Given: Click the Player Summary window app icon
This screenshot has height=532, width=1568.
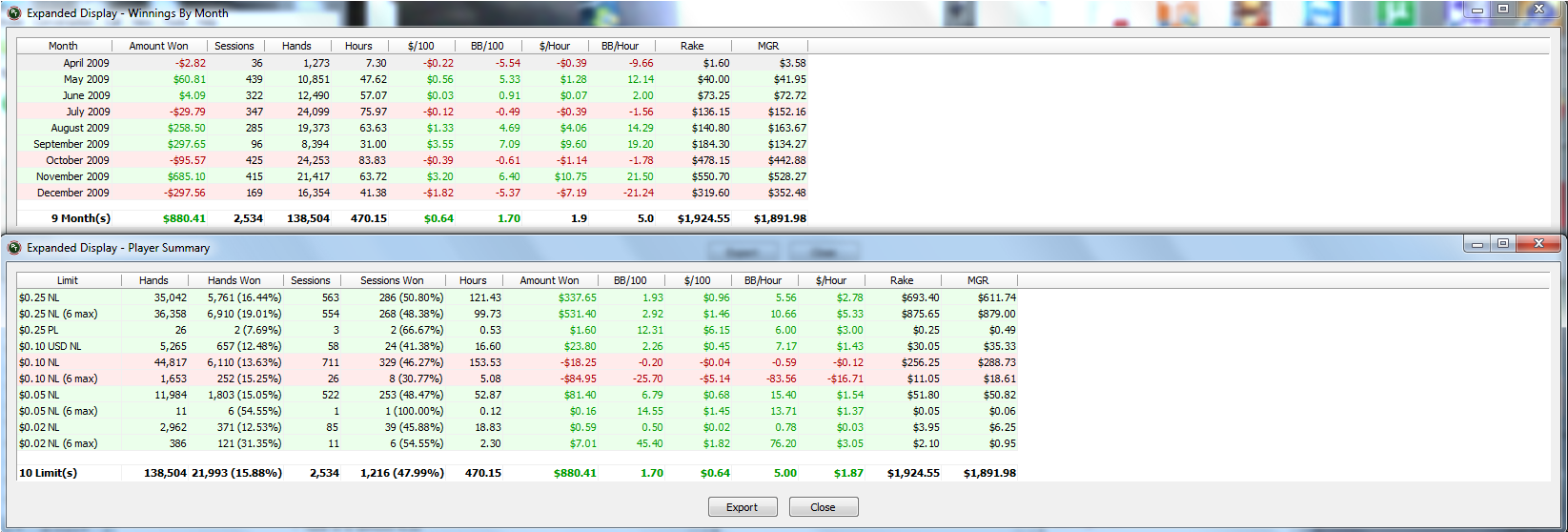Looking at the screenshot, I should [14, 248].
